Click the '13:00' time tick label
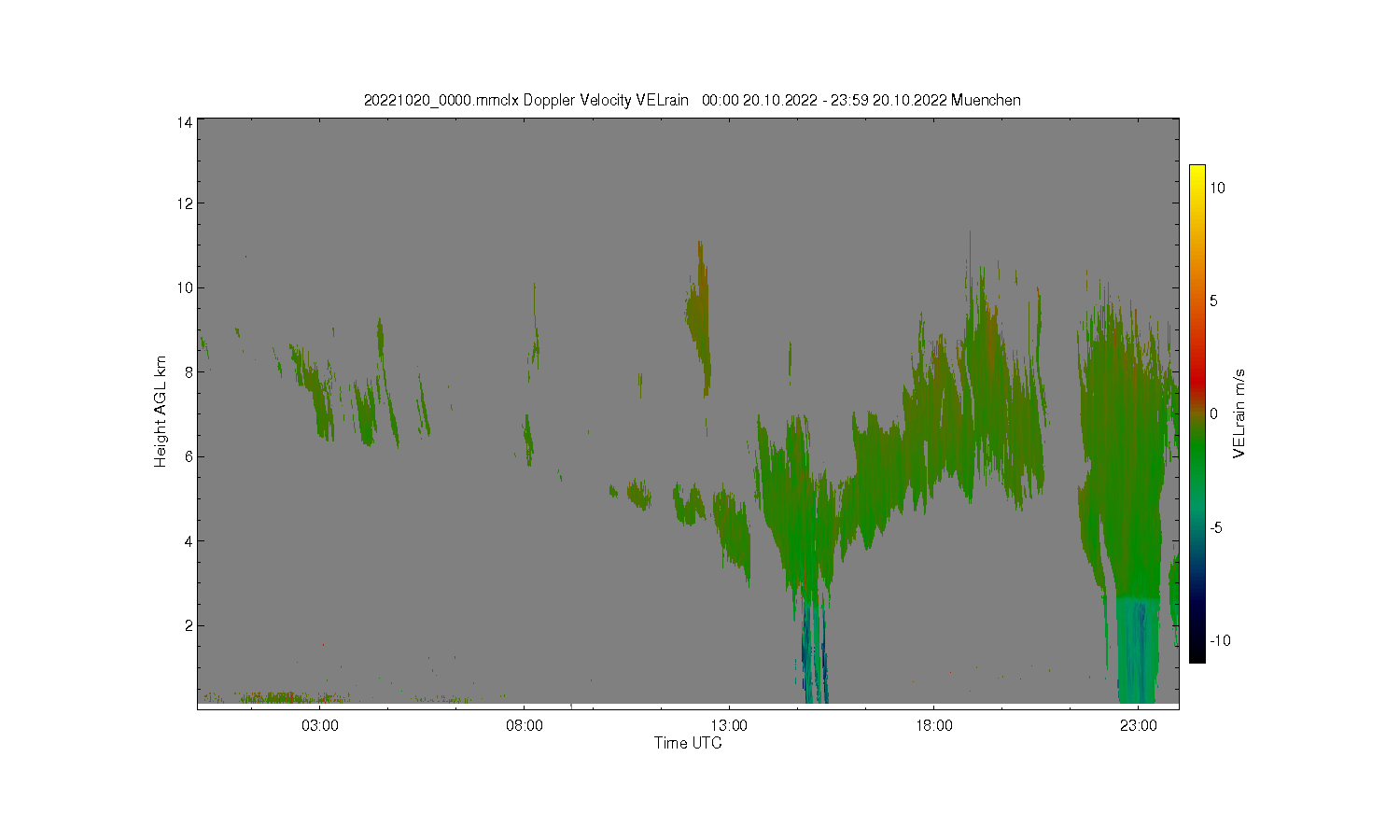This screenshot has width=1400, height=840. tap(729, 725)
